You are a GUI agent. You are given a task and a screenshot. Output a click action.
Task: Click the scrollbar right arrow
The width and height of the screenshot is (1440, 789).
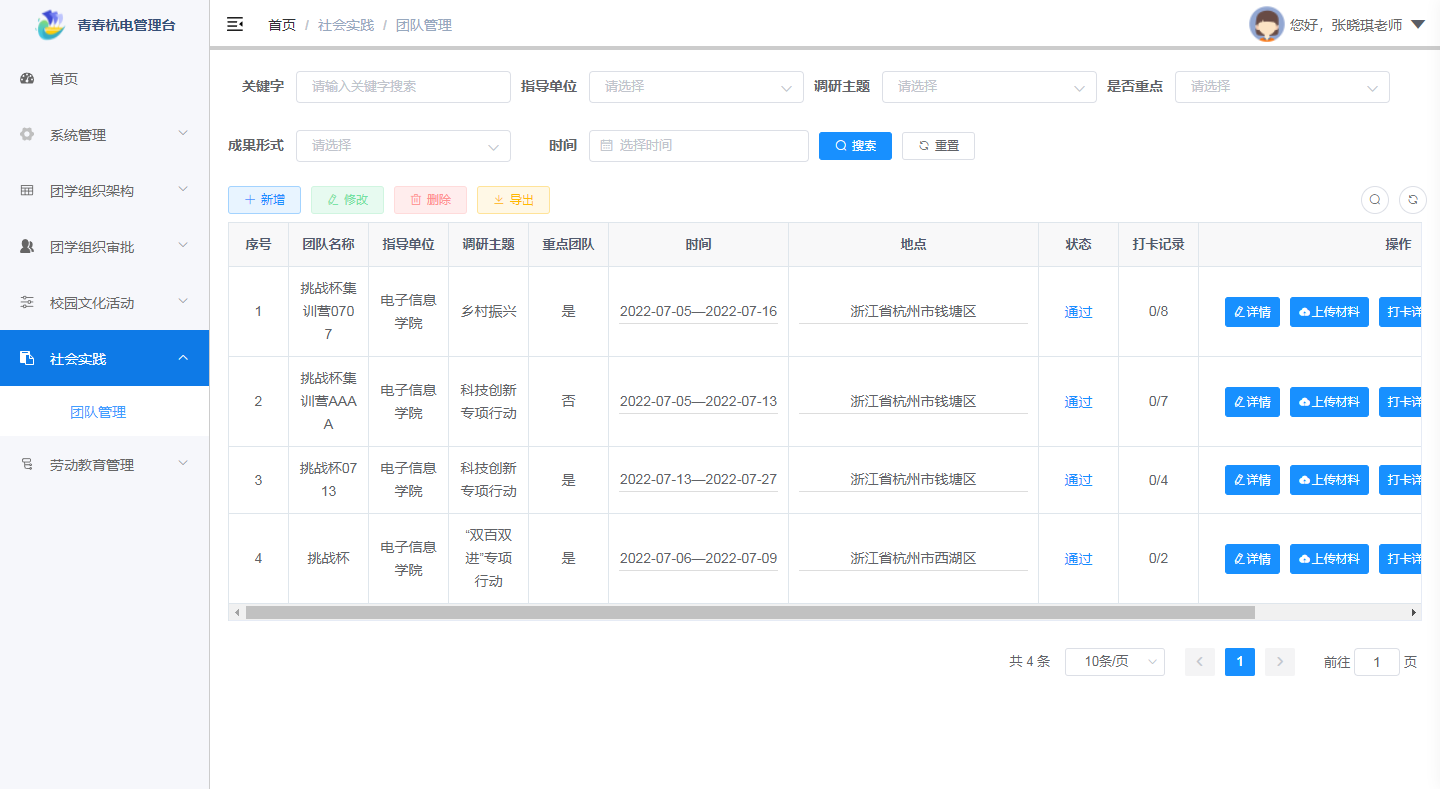1414,612
